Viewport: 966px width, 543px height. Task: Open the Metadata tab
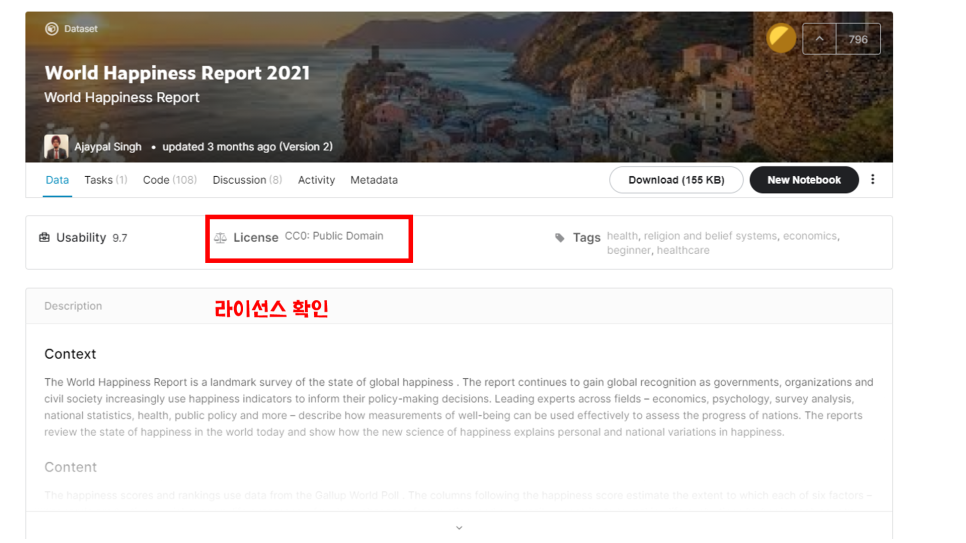point(374,180)
